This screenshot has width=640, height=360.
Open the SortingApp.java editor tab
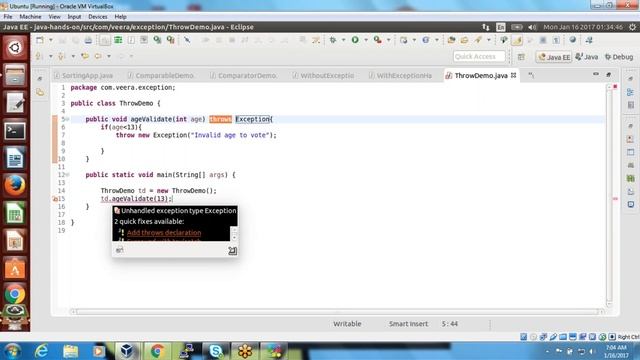point(83,76)
